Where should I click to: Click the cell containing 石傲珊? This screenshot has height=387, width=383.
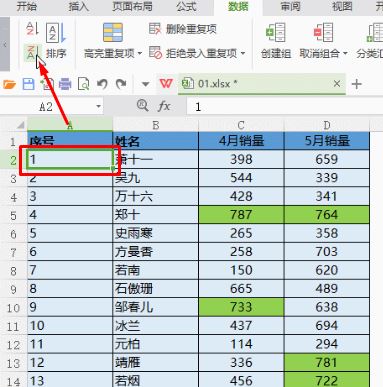pos(156,289)
